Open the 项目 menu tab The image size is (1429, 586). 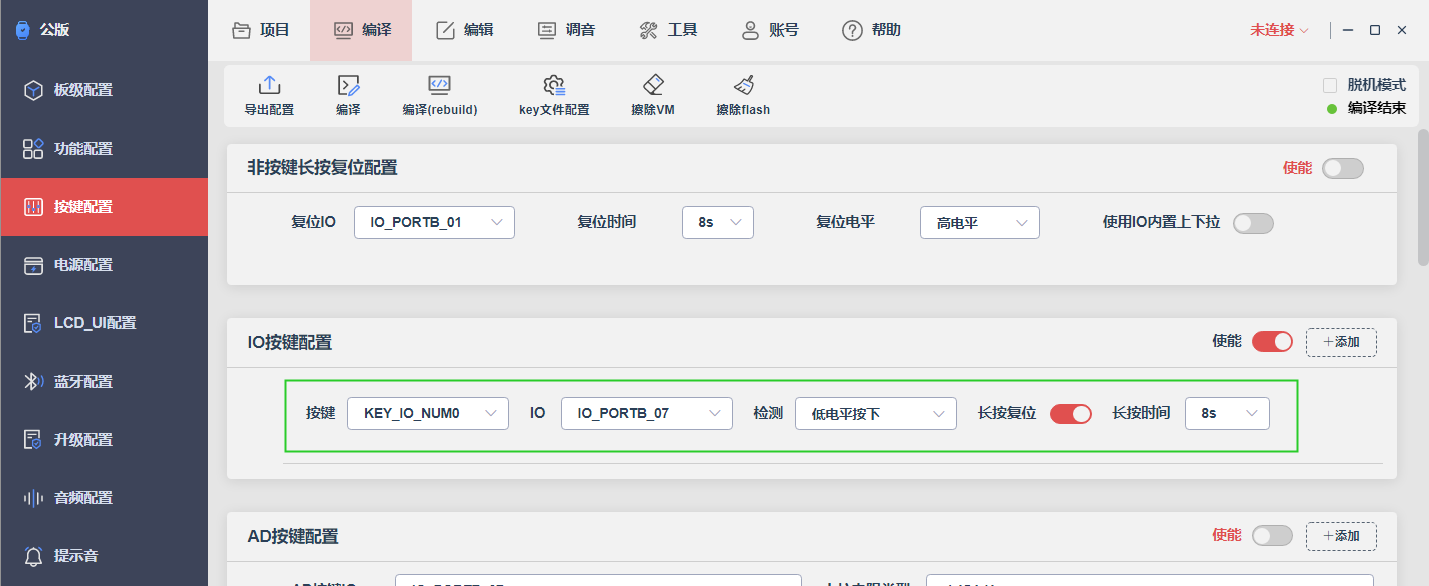point(261,30)
